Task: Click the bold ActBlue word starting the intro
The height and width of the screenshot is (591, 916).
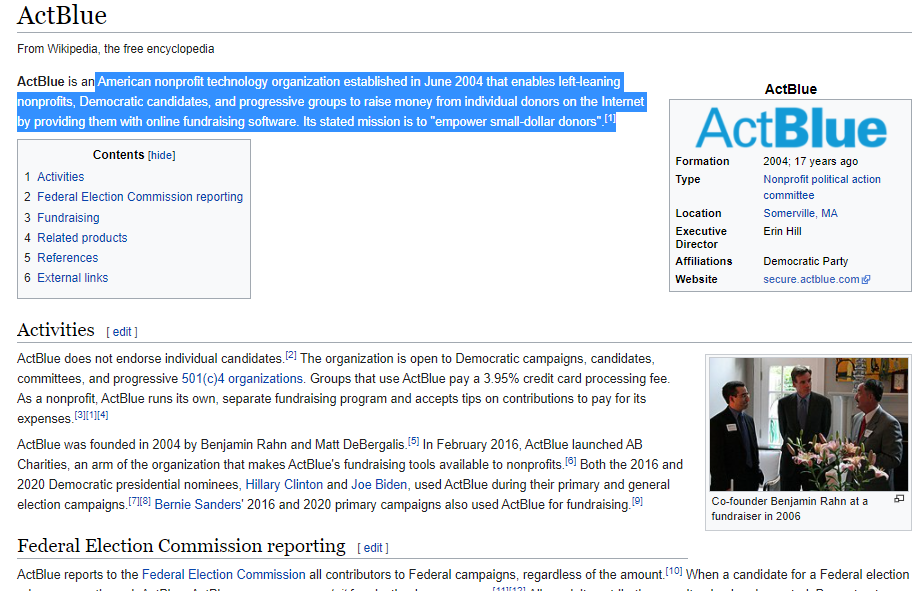Action: [41, 82]
